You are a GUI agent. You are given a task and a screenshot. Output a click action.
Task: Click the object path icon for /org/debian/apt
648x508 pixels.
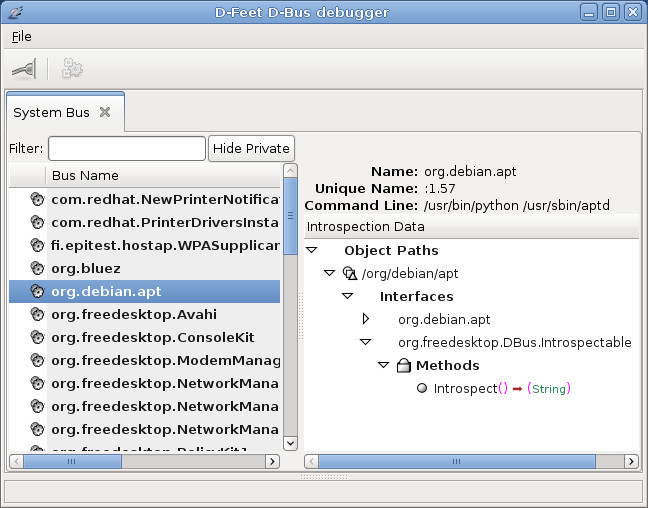(350, 273)
